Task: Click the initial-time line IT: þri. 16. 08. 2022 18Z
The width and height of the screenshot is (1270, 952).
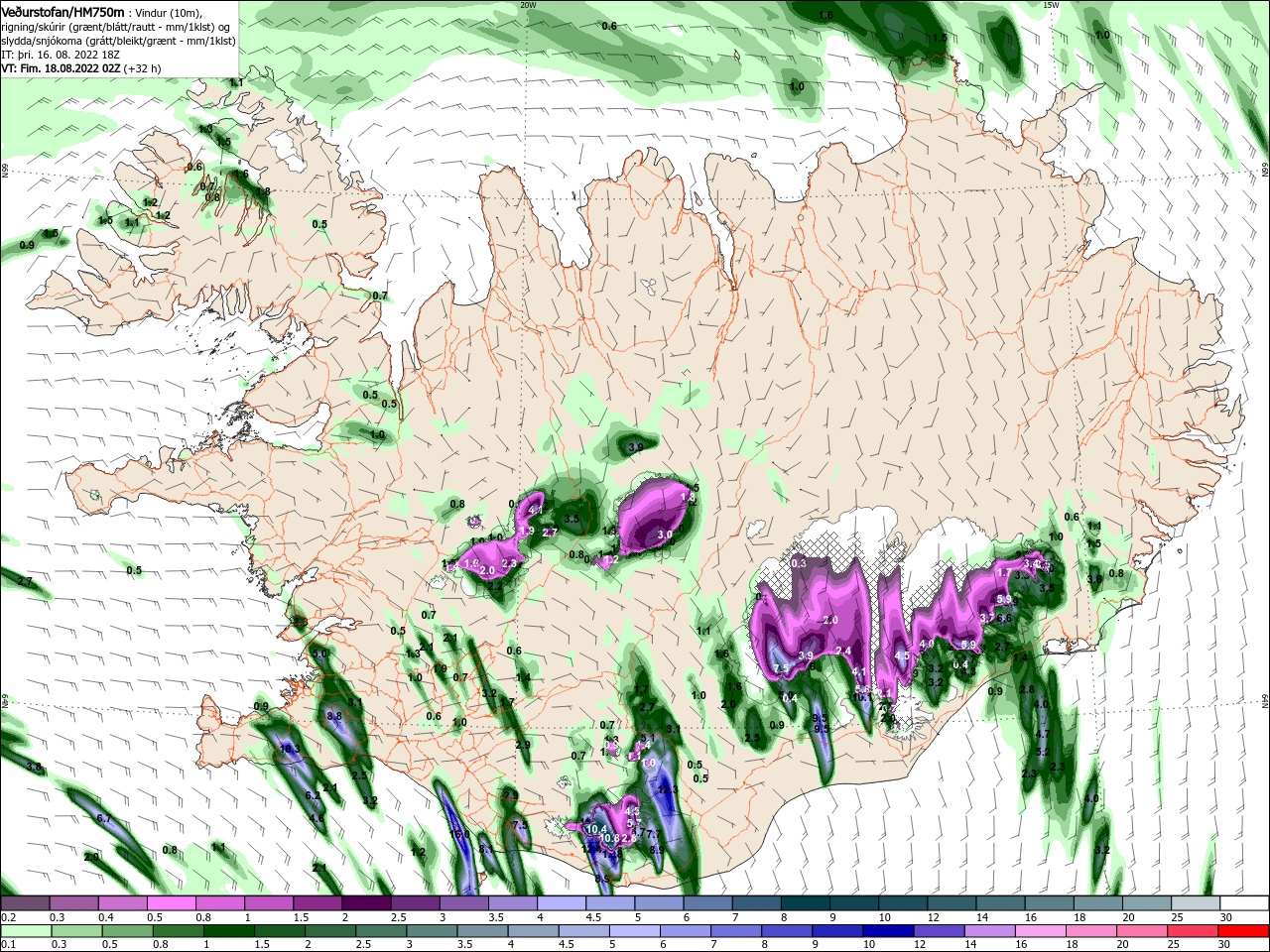Action: pyautogui.click(x=59, y=55)
